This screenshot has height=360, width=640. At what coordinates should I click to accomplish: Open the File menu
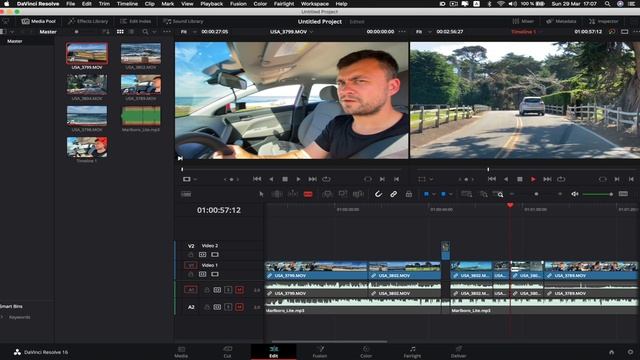pyautogui.click(x=71, y=4)
